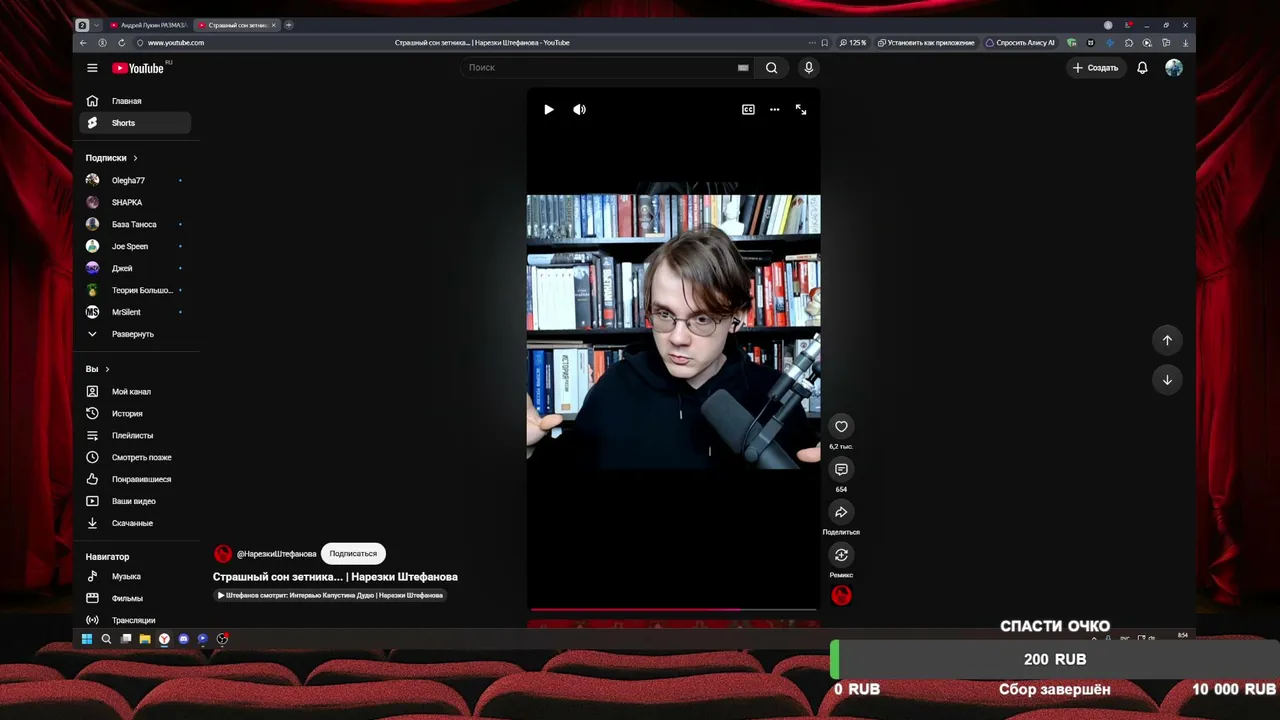Open Скачанные in the sidebar

tap(136, 523)
